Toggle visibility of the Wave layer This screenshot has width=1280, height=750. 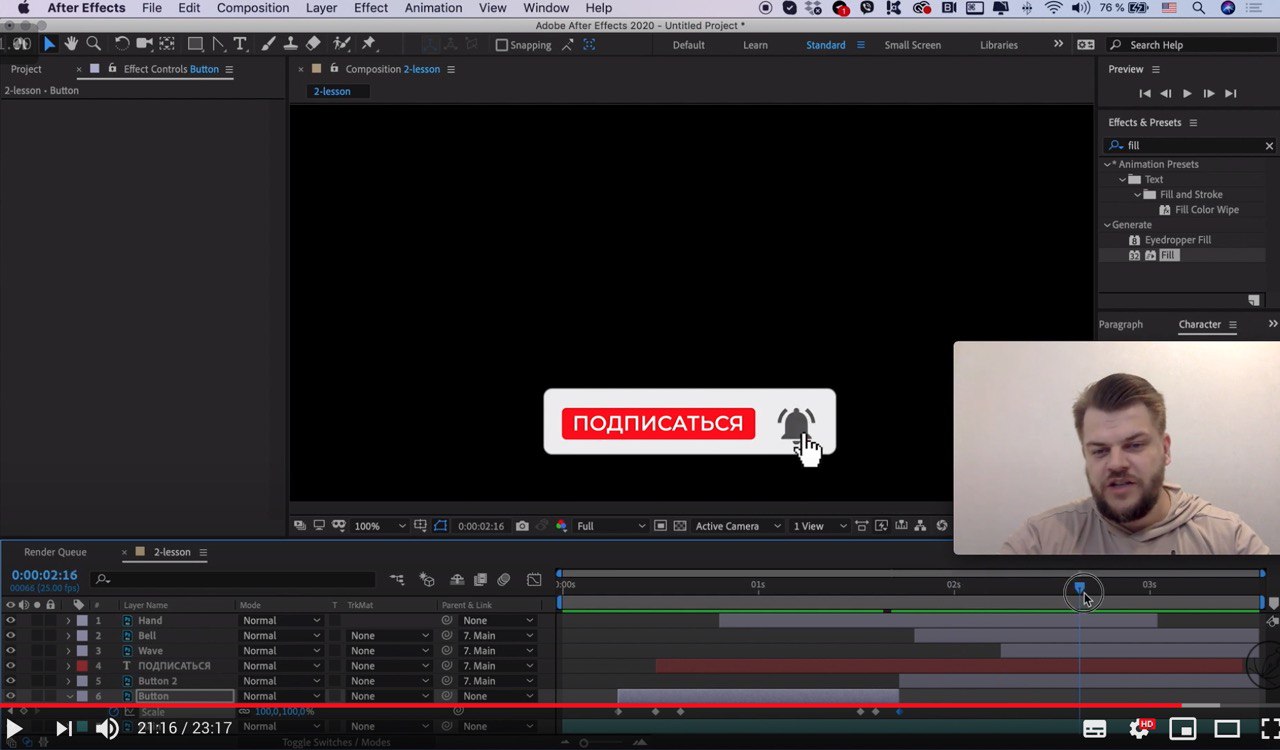tap(11, 651)
